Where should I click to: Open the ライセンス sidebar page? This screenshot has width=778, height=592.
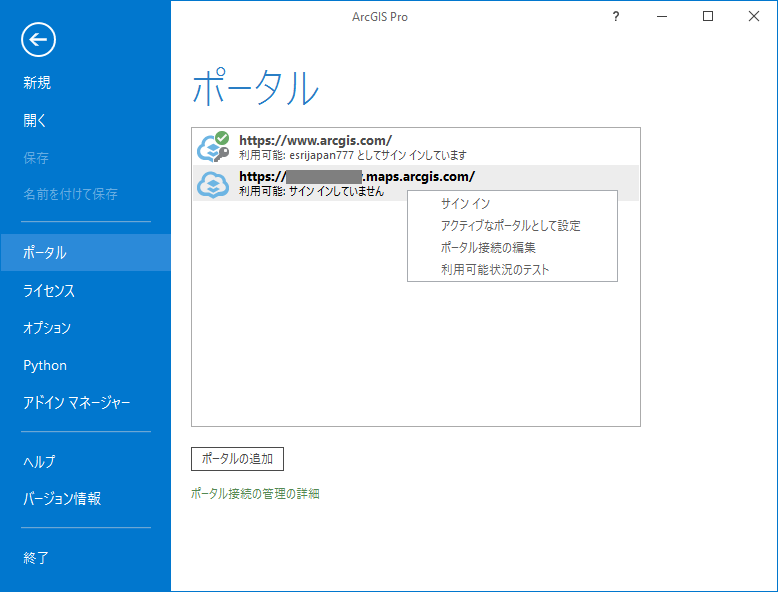pyautogui.click(x=49, y=291)
